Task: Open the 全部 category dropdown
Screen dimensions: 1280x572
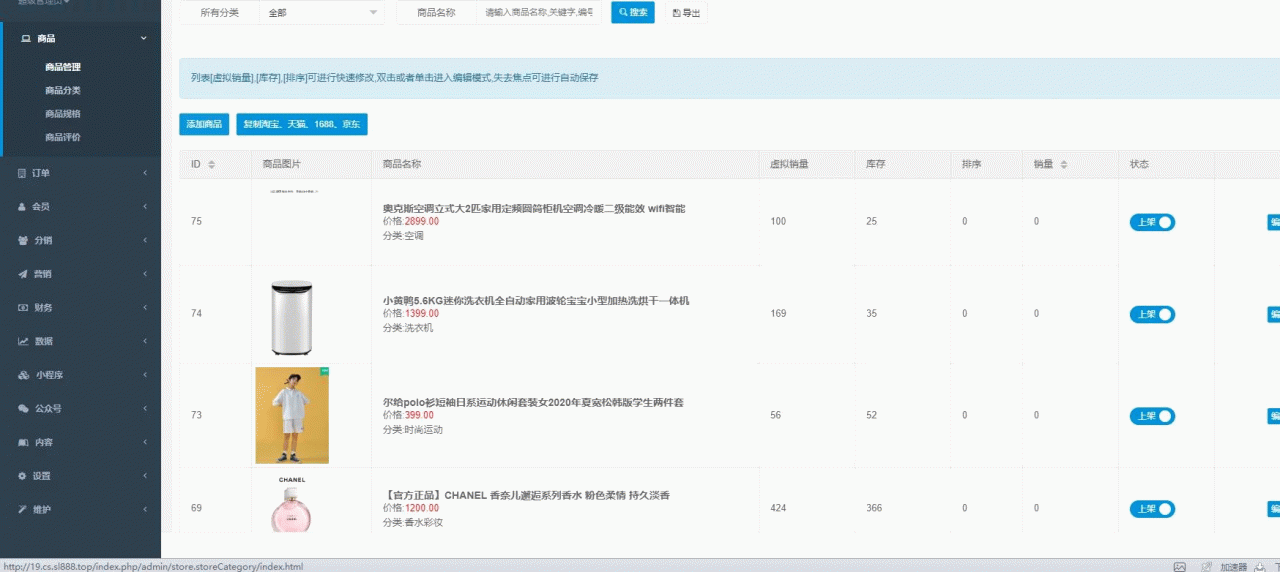Action: 321,13
